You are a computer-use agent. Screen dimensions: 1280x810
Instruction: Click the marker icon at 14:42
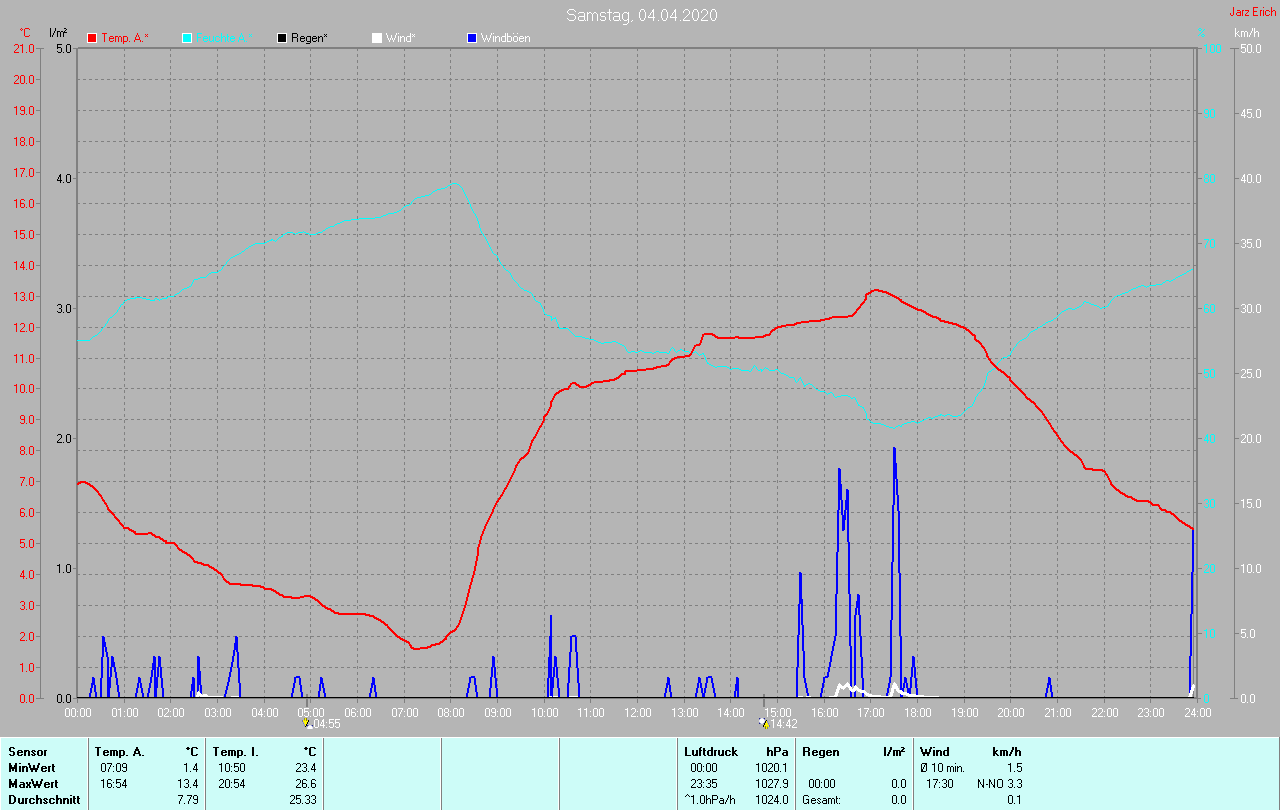tap(764, 723)
